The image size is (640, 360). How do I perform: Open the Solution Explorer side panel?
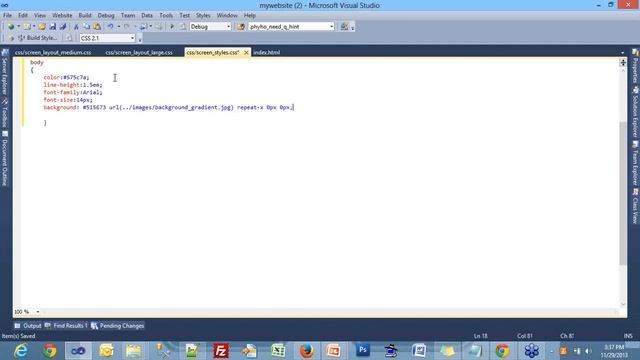[635, 112]
